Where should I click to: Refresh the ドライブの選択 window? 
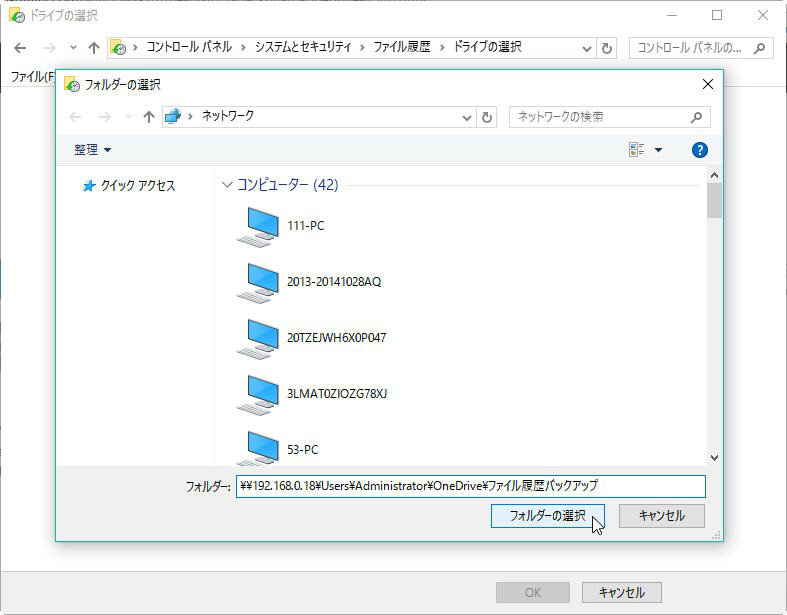(x=606, y=49)
